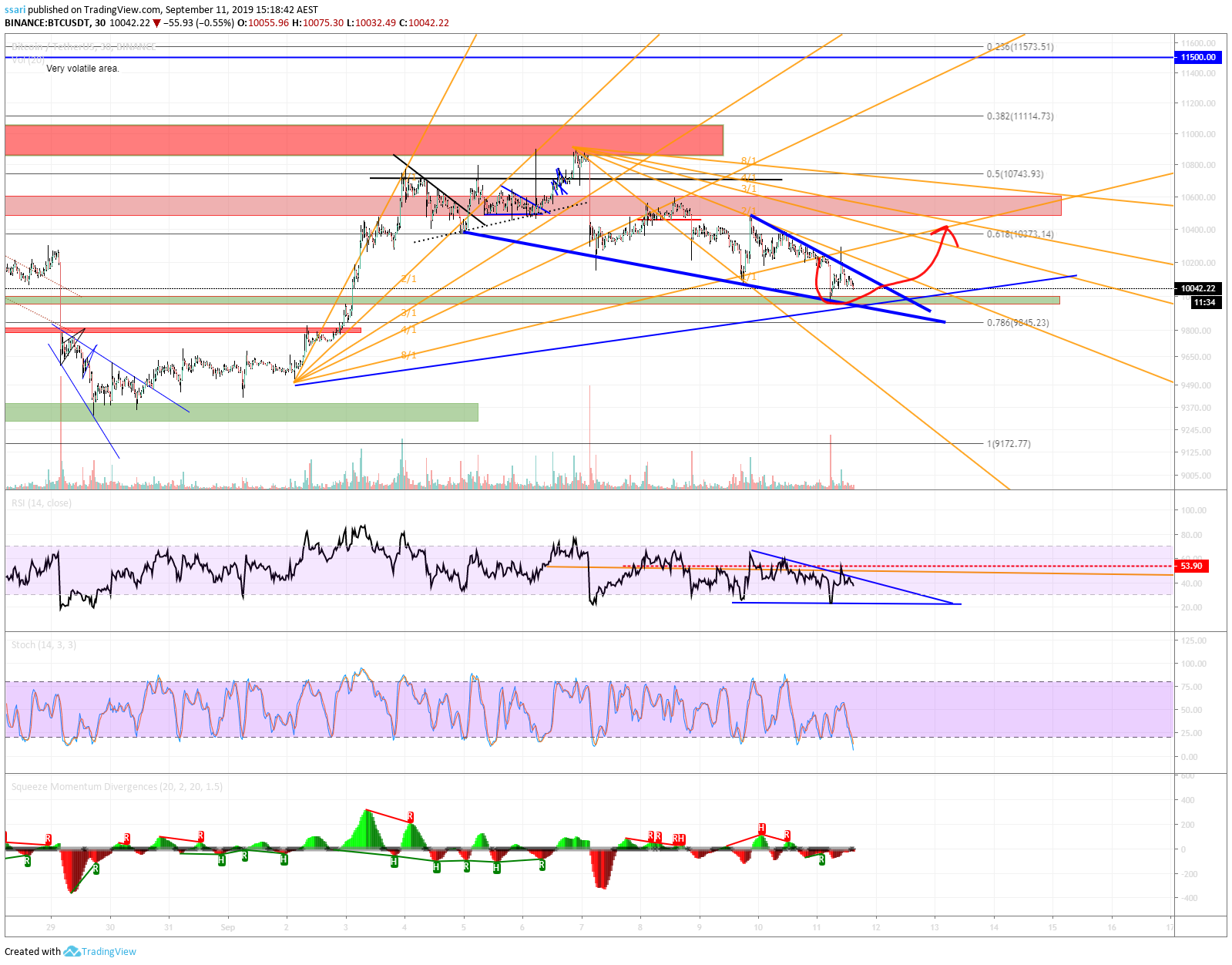Click the 29 date label on time axis
This screenshot has height=965, width=1232.
(51, 927)
